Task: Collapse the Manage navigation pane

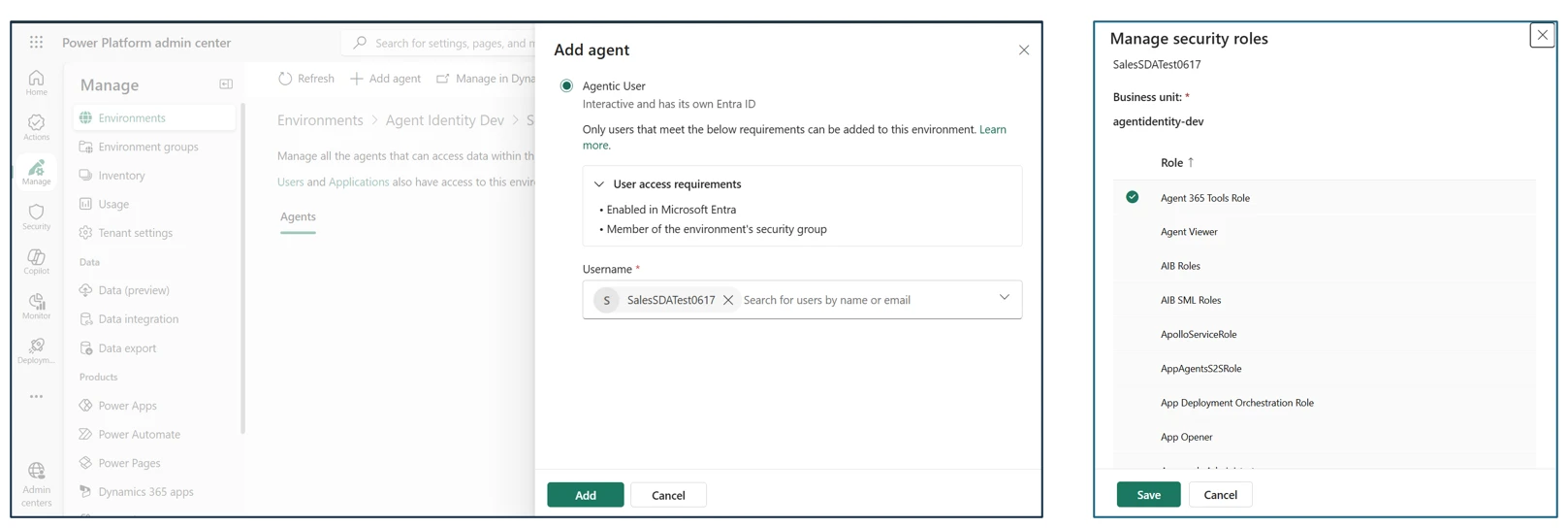Action: click(x=226, y=84)
